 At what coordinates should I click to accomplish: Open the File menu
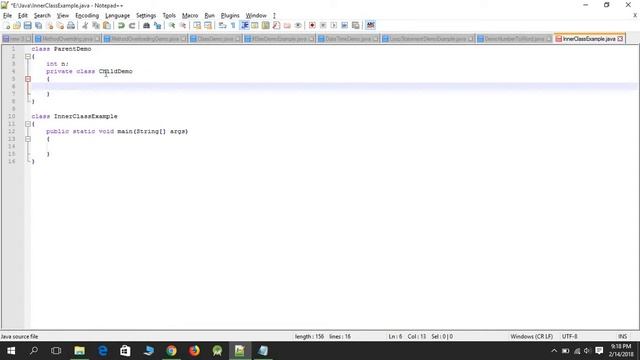pos(7,16)
